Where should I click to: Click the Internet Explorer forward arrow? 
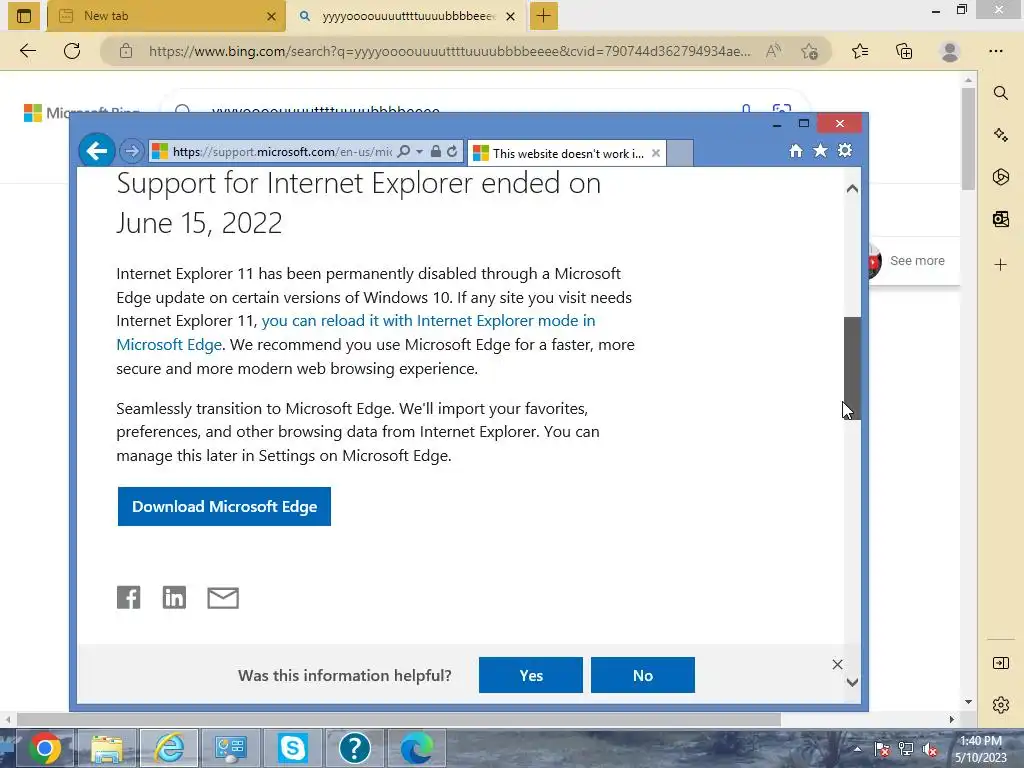pos(131,152)
